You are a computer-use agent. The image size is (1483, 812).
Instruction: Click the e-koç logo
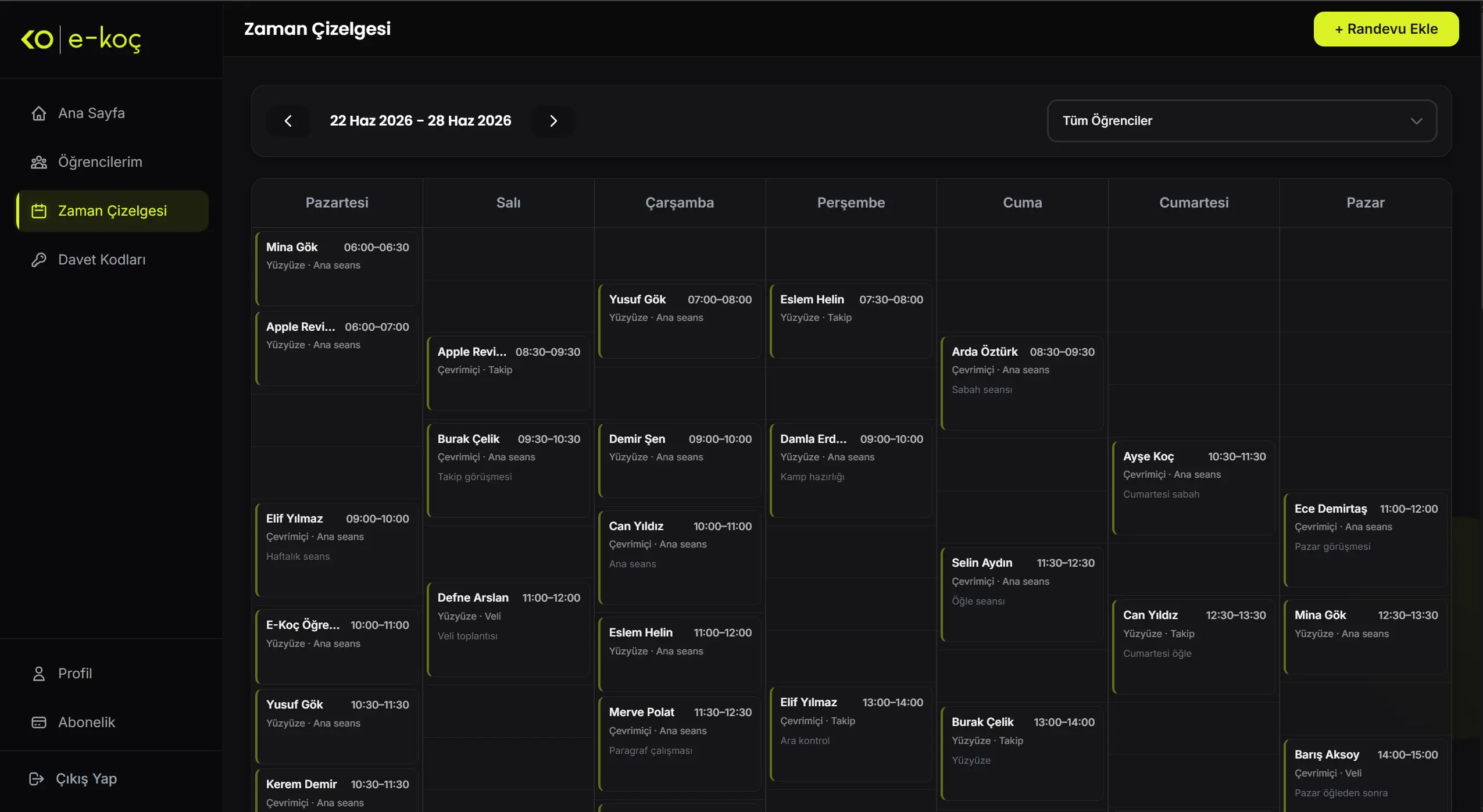[x=81, y=40]
